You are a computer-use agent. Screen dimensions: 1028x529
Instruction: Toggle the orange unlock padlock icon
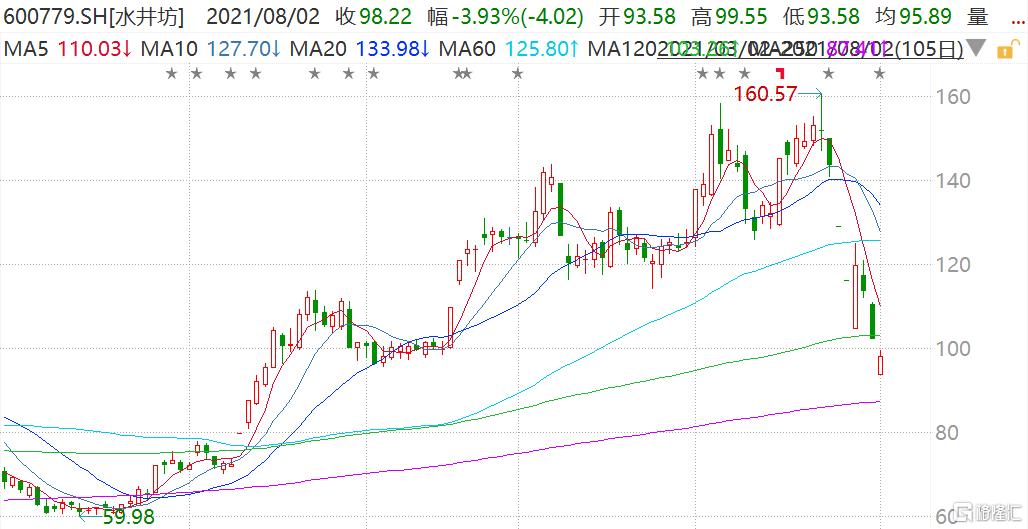1008,49
